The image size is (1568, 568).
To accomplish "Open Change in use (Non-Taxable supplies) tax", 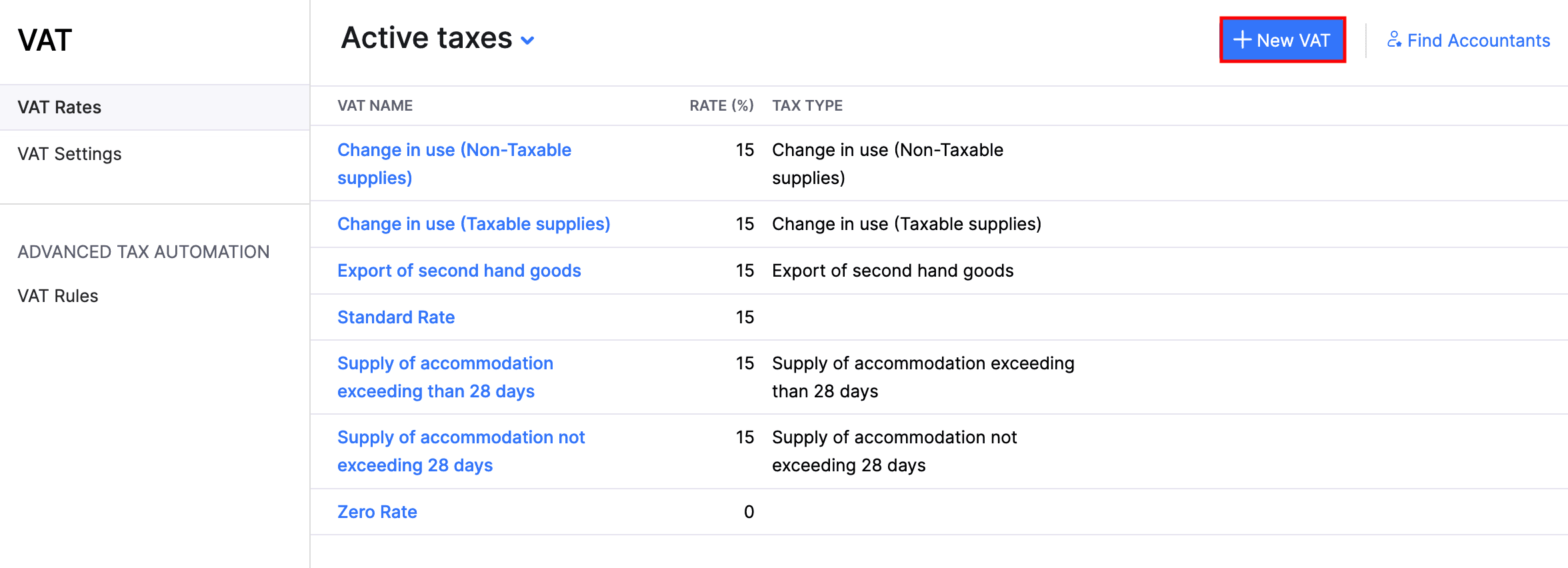I will coord(454,151).
